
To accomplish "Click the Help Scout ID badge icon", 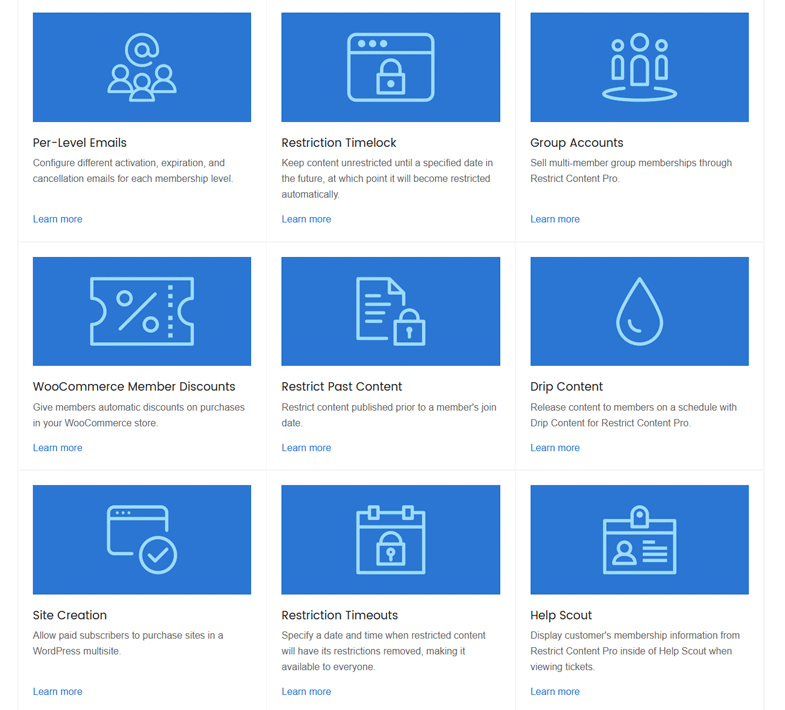I will coord(639,540).
